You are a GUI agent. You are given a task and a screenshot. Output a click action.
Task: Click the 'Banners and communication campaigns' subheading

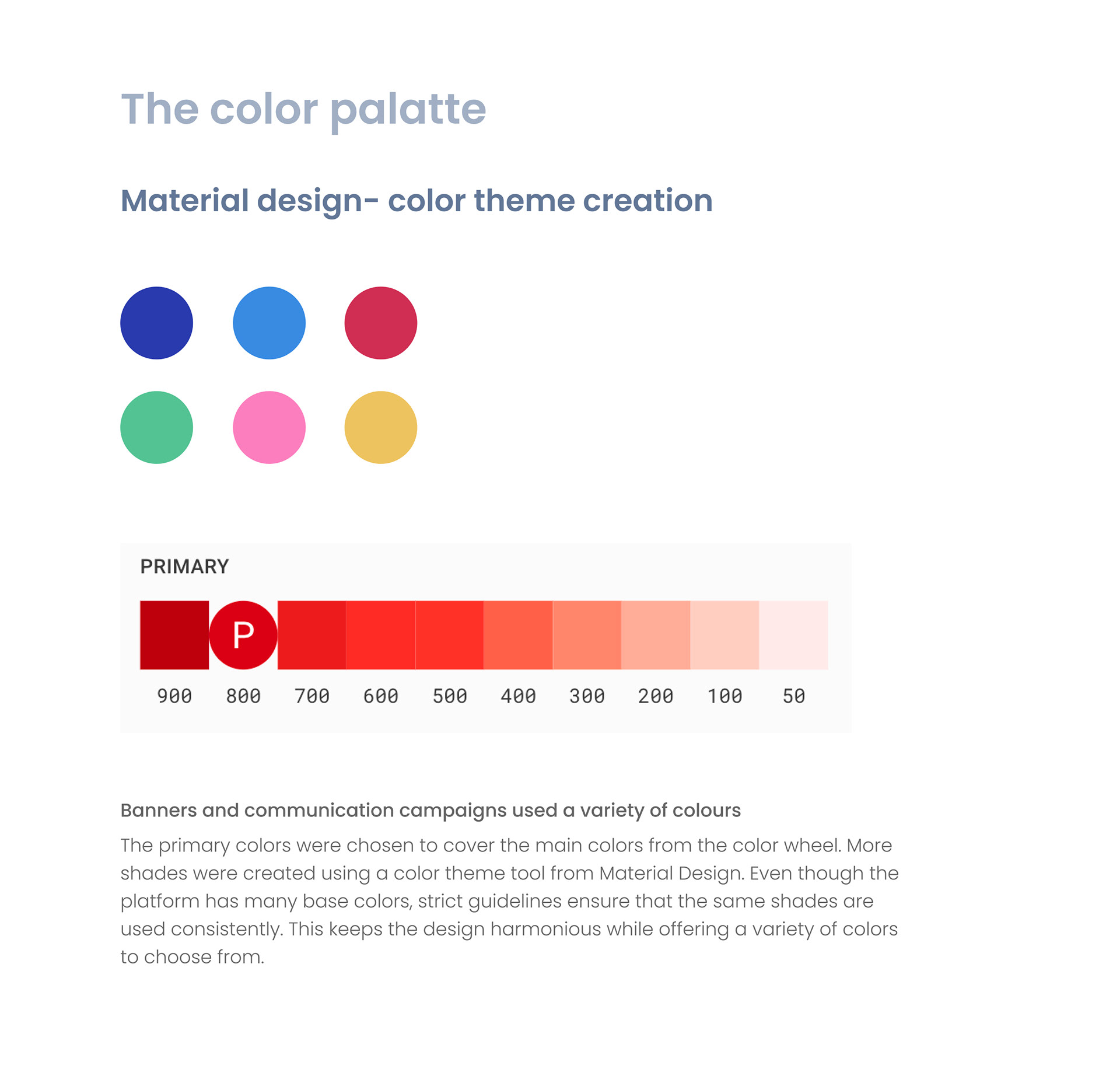[430, 810]
